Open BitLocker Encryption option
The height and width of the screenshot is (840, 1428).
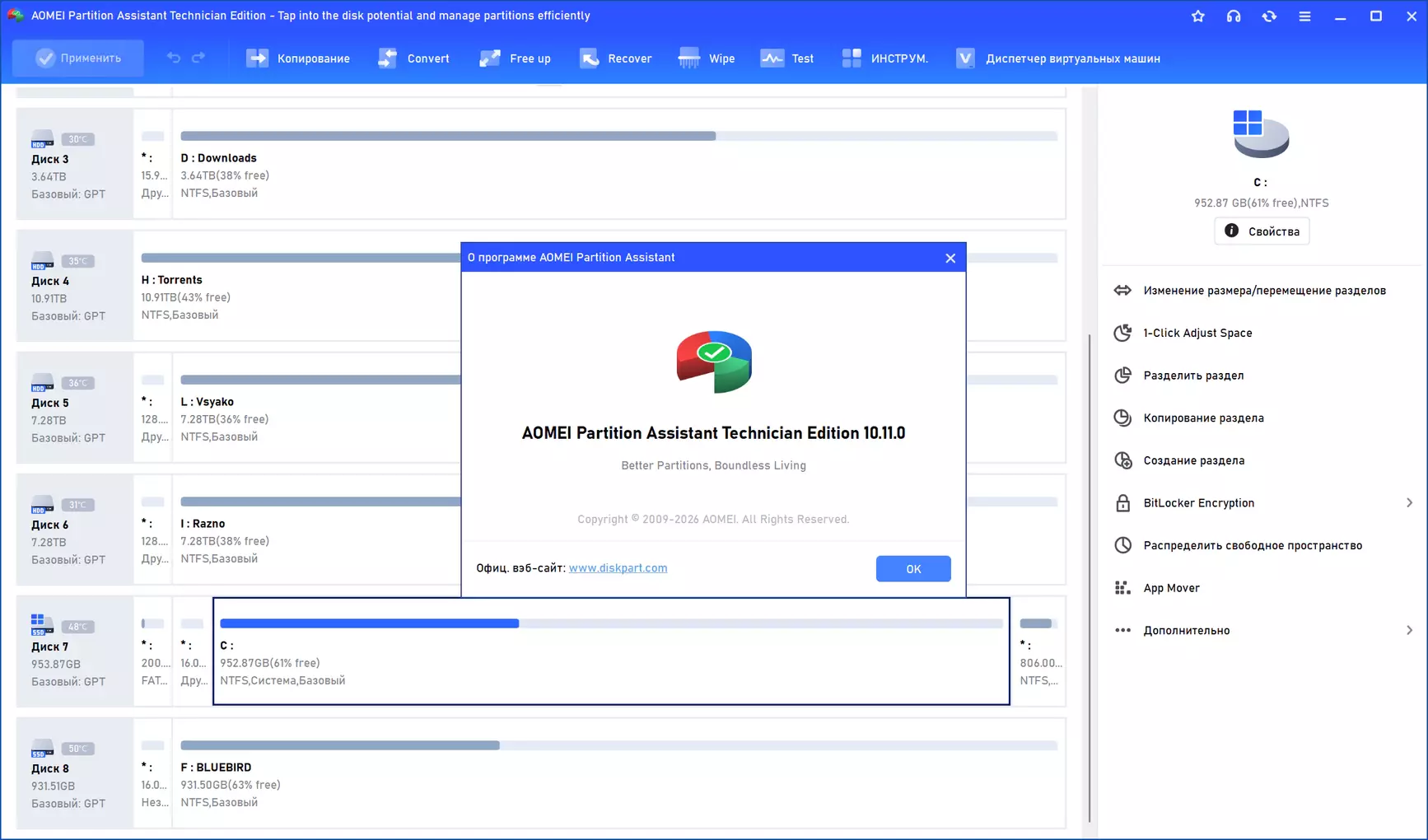tap(1198, 503)
